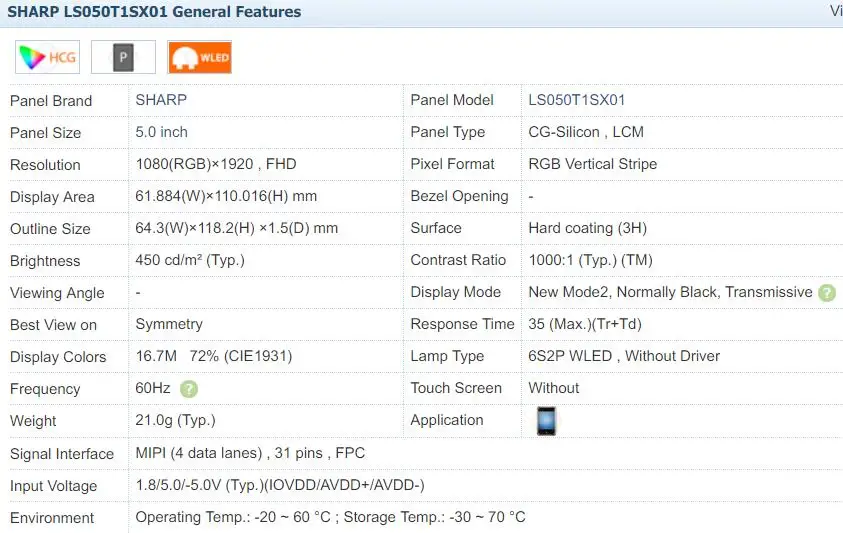
Task: Click the Outline Size label
Action: (x=51, y=229)
